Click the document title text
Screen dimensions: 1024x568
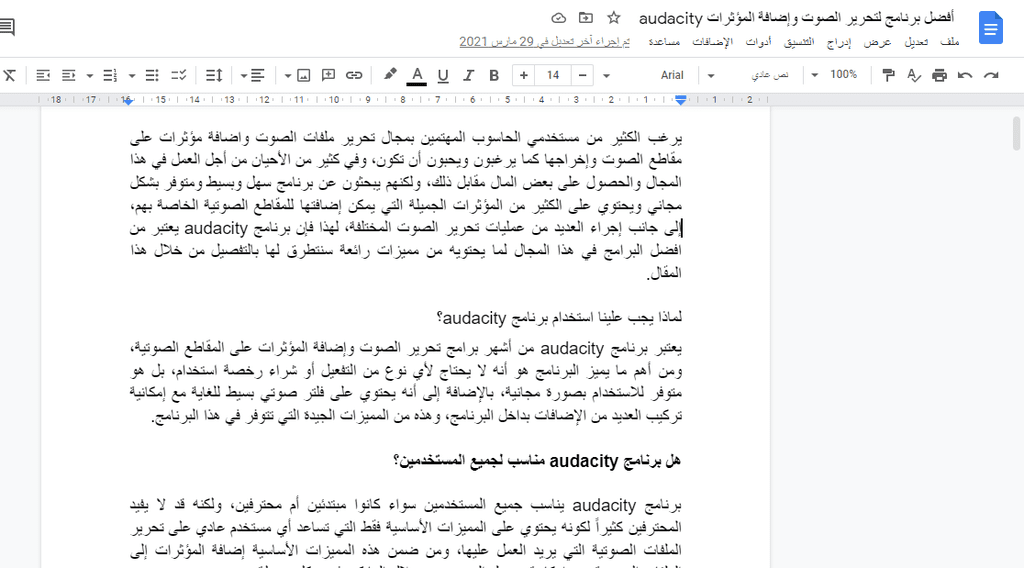pos(797,18)
